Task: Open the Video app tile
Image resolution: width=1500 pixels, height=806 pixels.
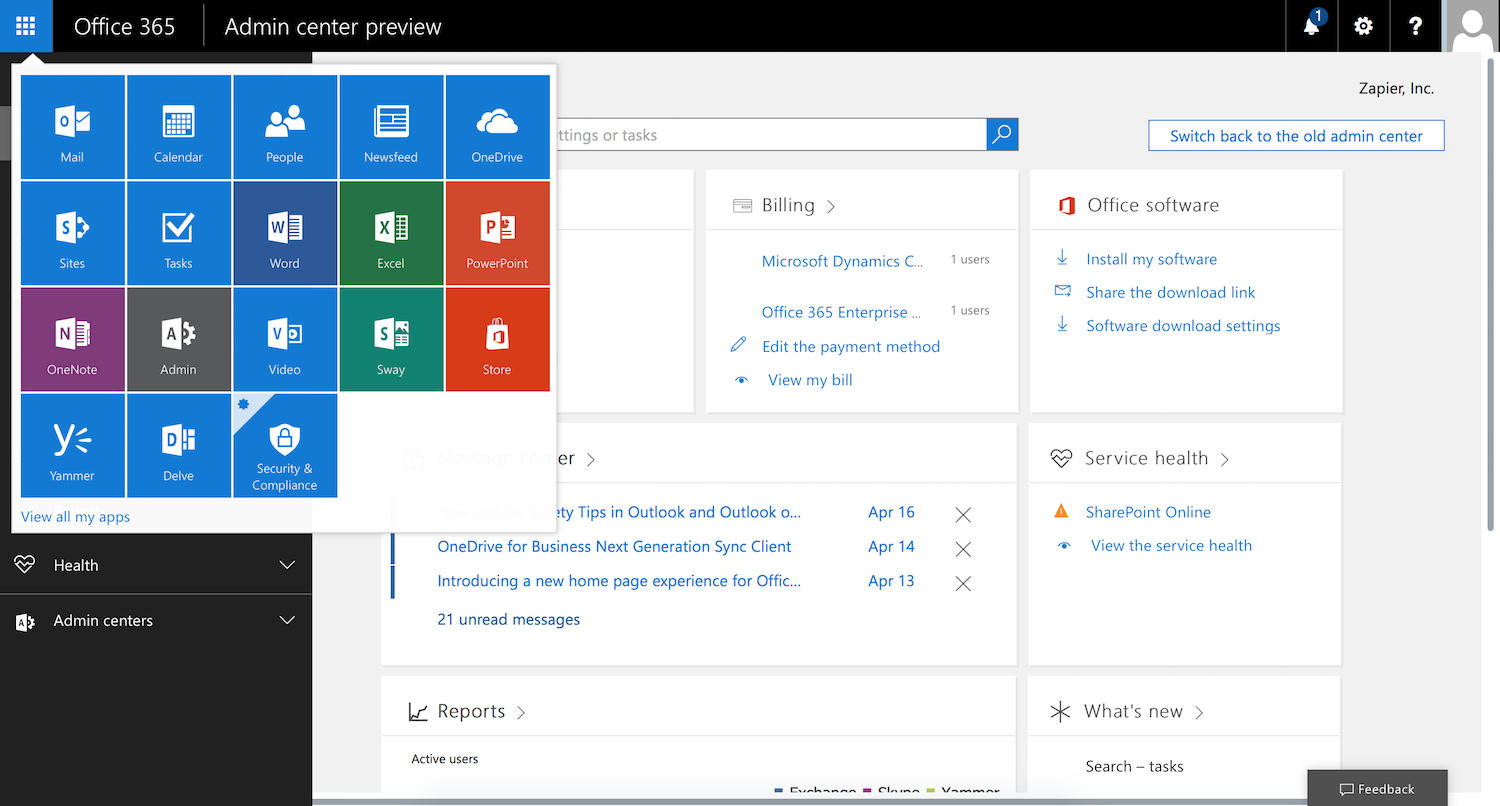Action: point(285,339)
